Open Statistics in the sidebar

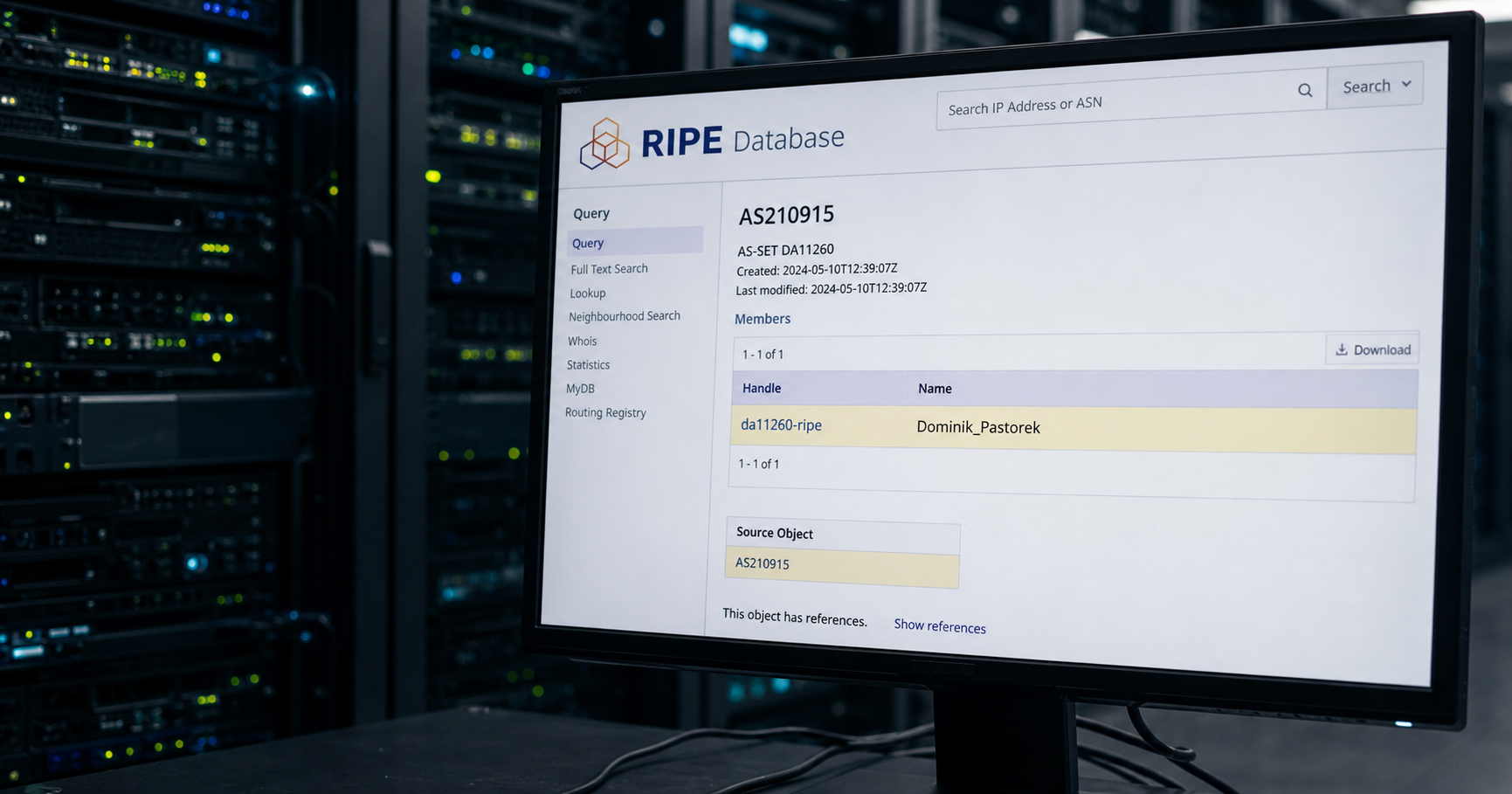[588, 365]
